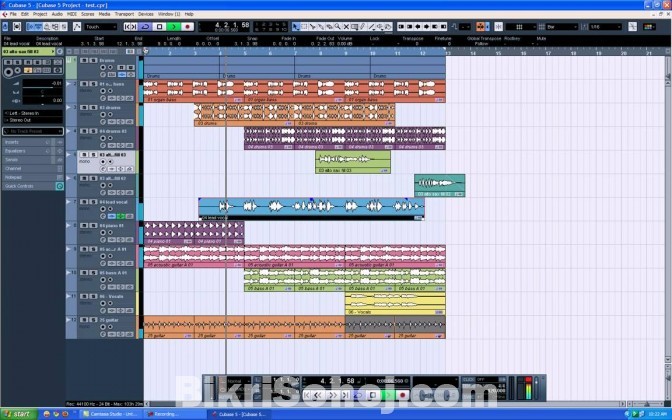Select the Left - Stereo In input routing
Screen dimensions: 672x420
pos(33,113)
